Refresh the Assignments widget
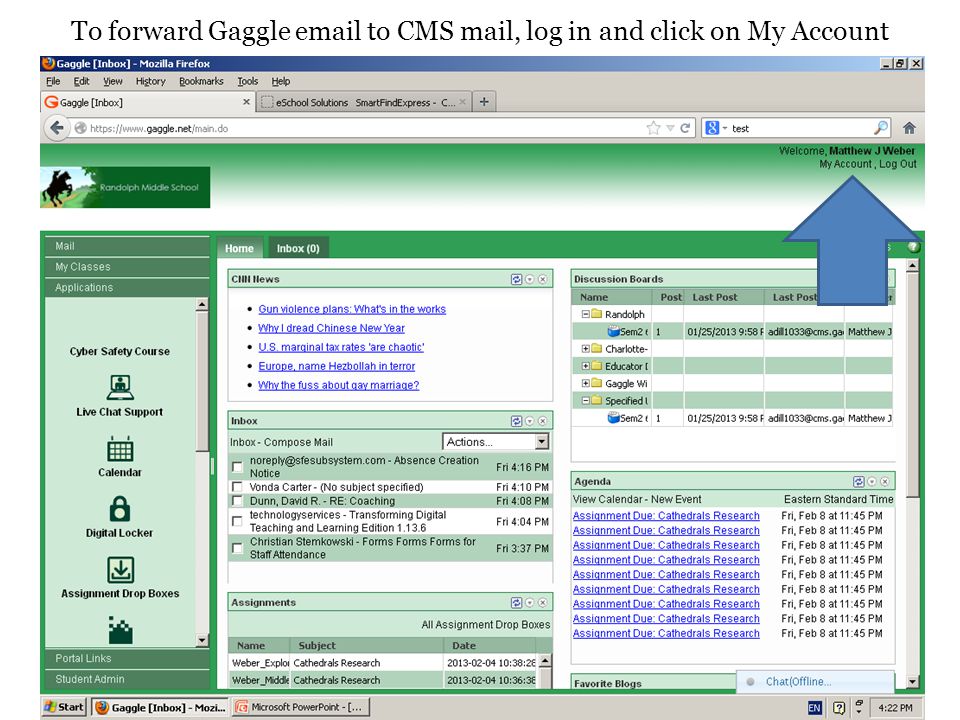 (x=516, y=603)
